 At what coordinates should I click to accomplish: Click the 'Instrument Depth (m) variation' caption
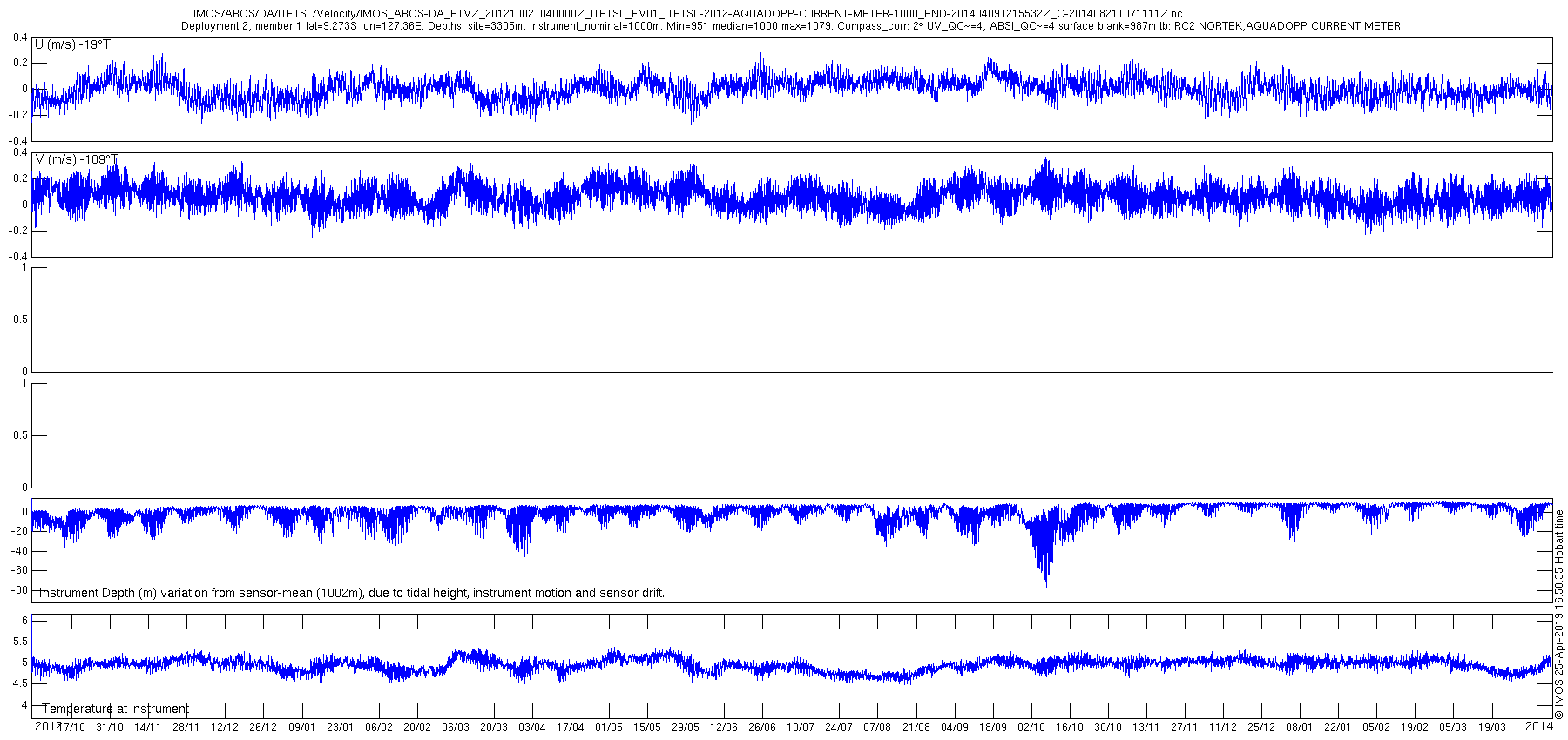352,593
